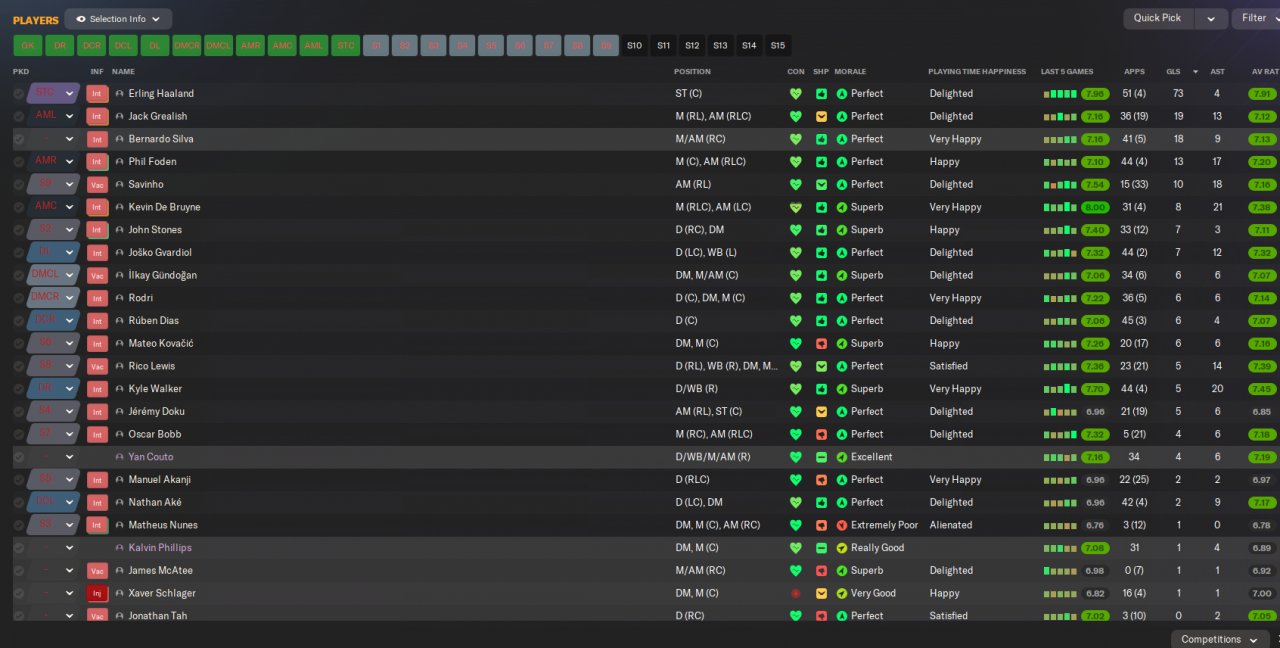Click İlkay Gündoğan's Vac status badge
This screenshot has width=1280, height=648.
coord(97,276)
